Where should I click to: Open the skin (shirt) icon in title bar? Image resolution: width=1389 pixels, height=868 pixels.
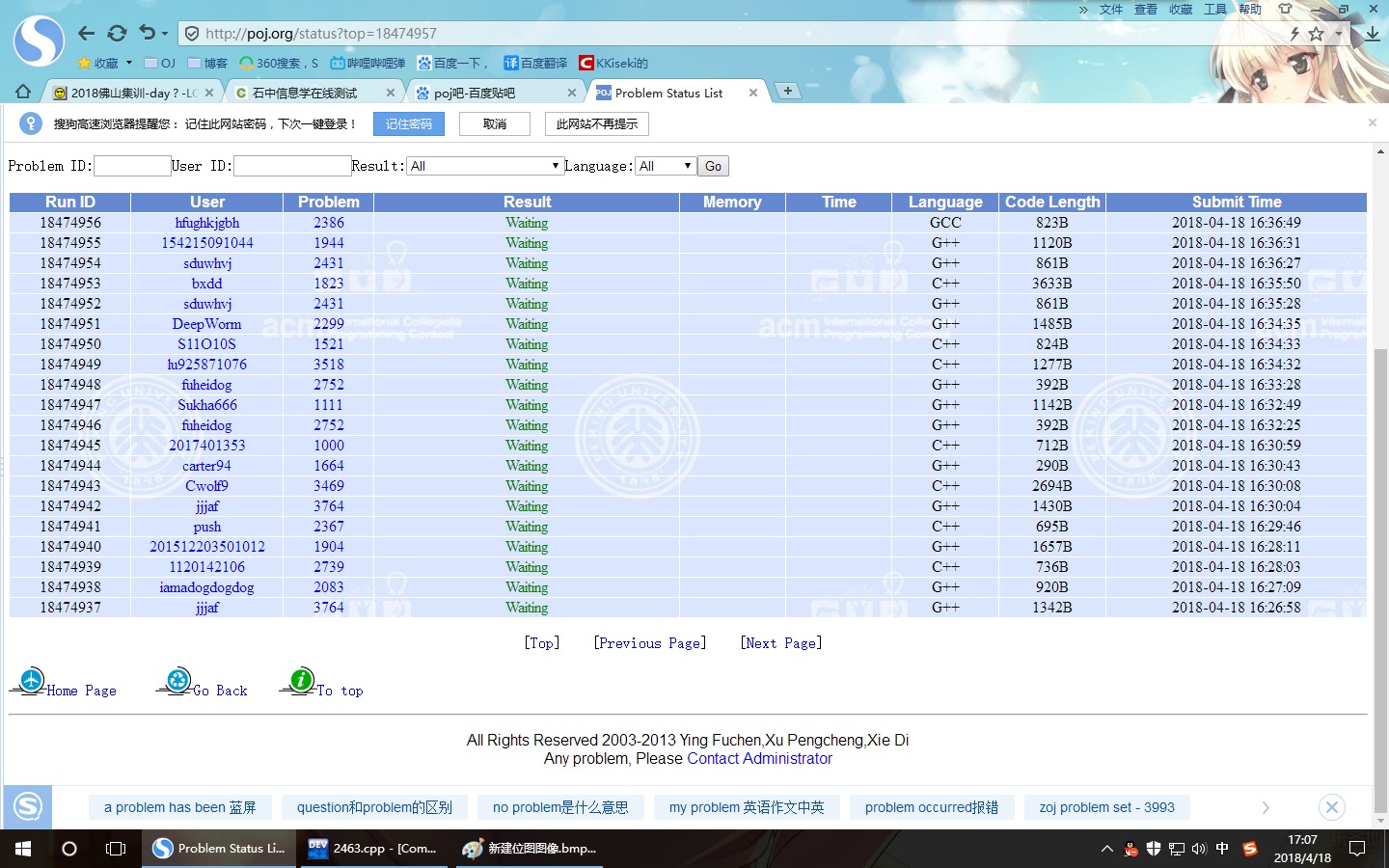click(x=1285, y=9)
